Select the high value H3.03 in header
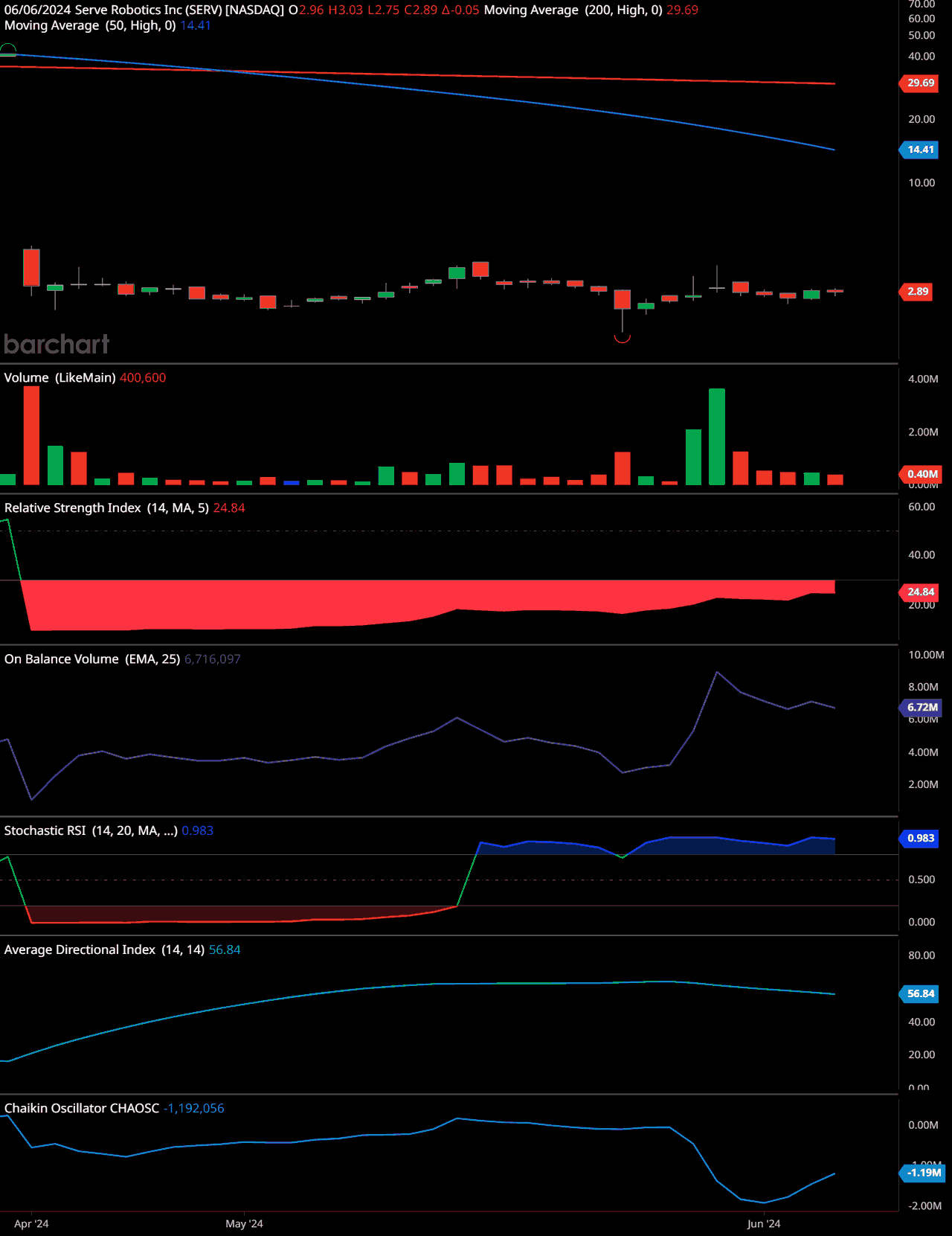The width and height of the screenshot is (952, 1236). click(346, 10)
